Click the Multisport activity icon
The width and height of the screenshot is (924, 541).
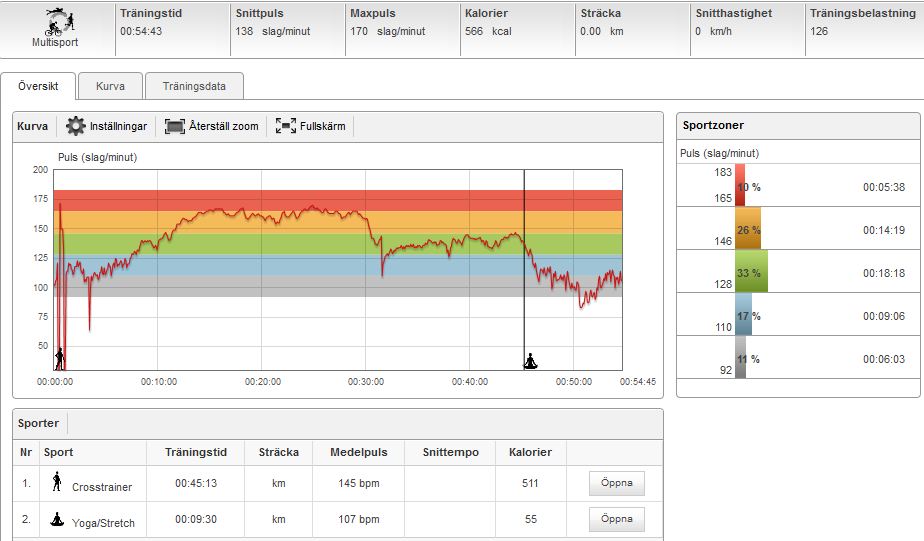55,22
